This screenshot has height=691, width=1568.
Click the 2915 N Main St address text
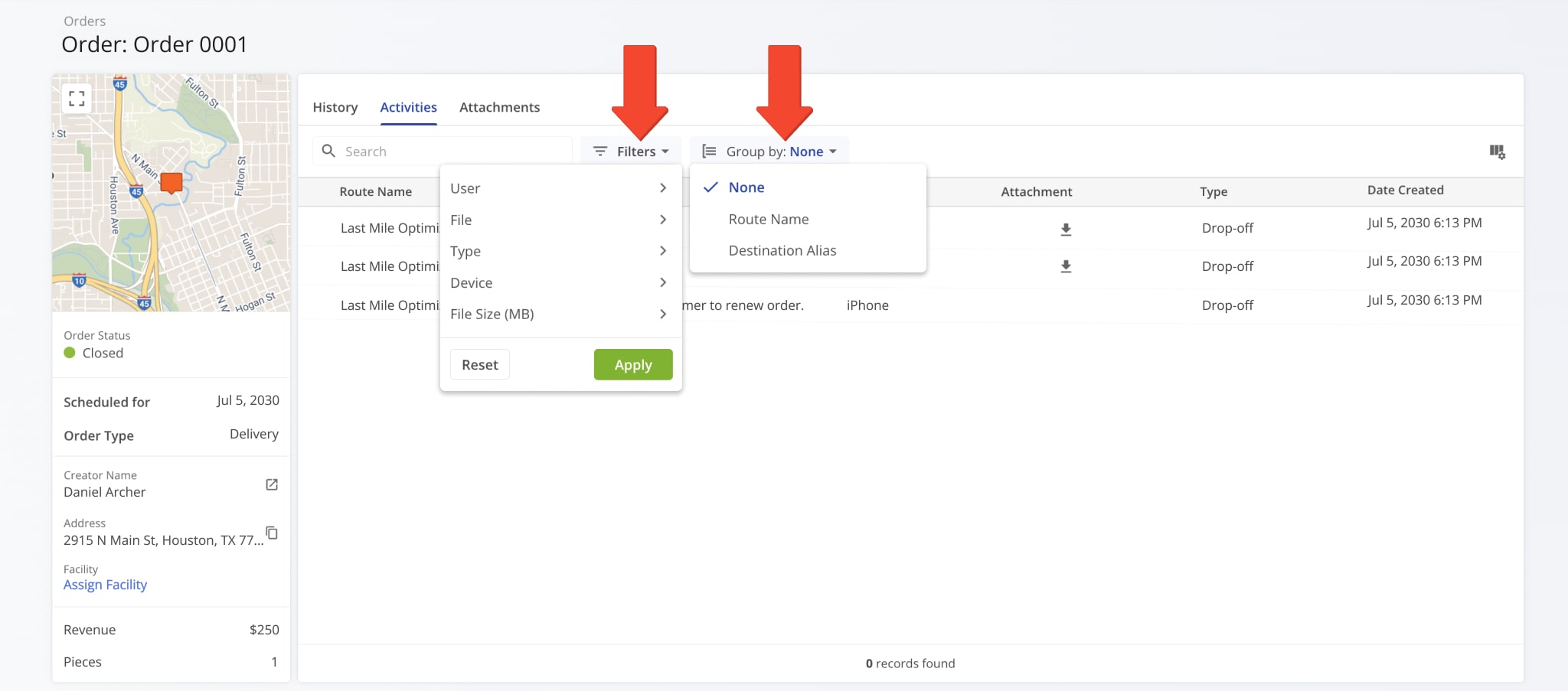[x=163, y=540]
